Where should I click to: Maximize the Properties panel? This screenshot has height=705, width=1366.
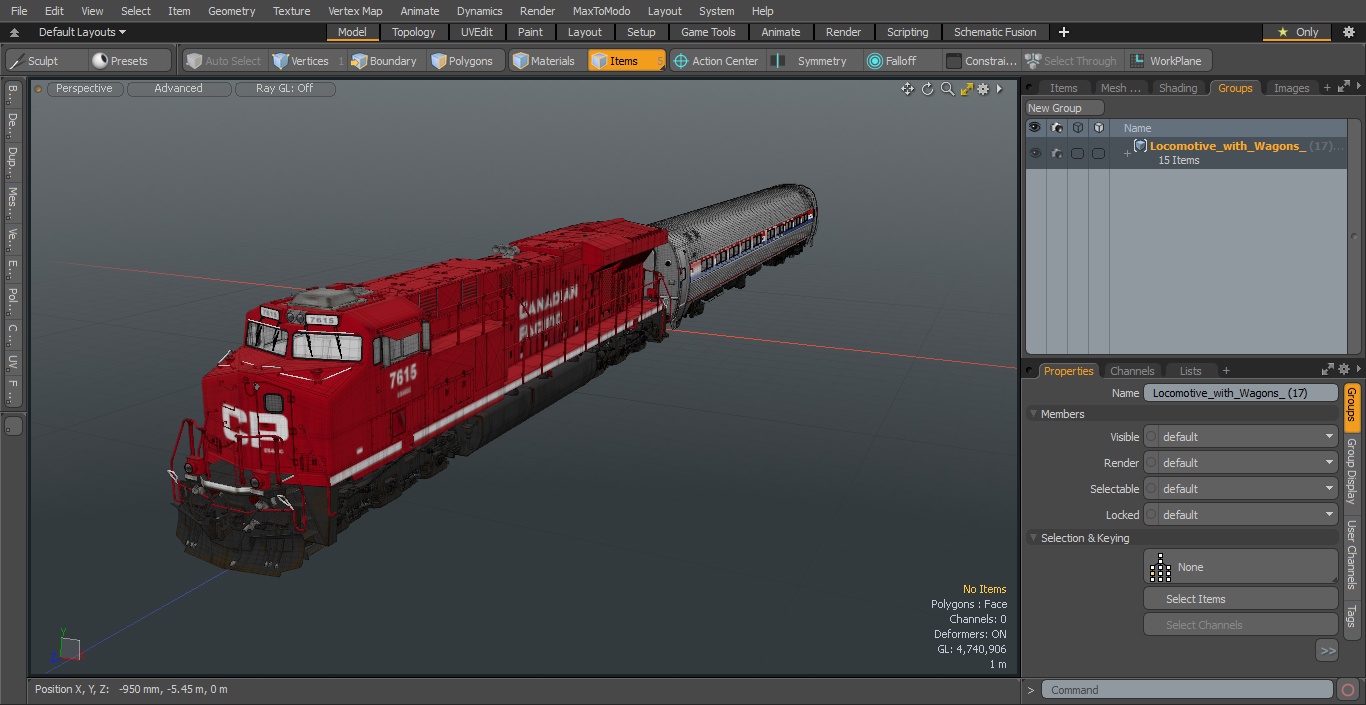(x=1328, y=370)
